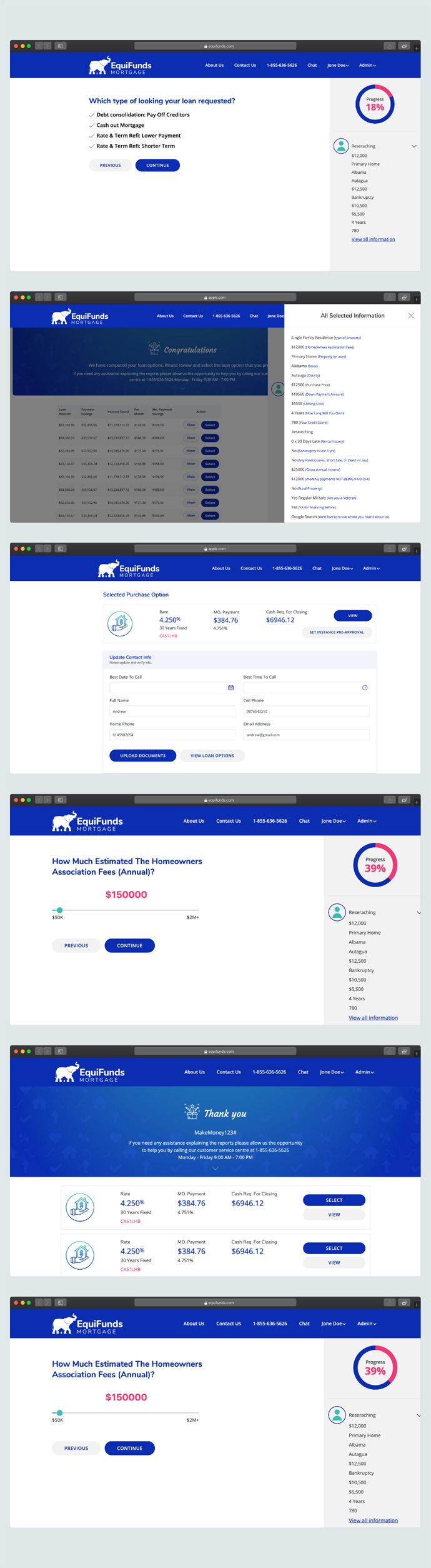The image size is (431, 1568).
Task: Click sidebar icon in Congratulations window toolbar
Action: (61, 297)
